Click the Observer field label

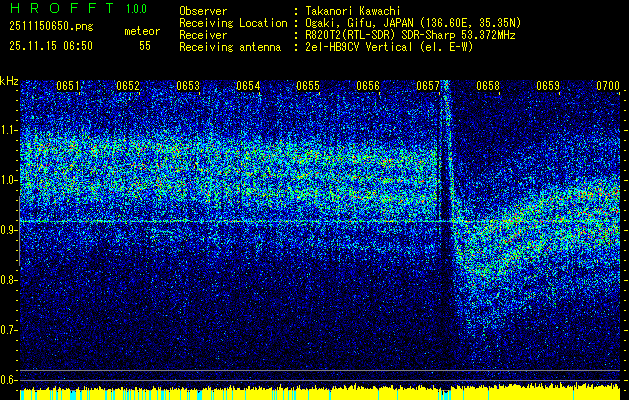click(x=203, y=11)
